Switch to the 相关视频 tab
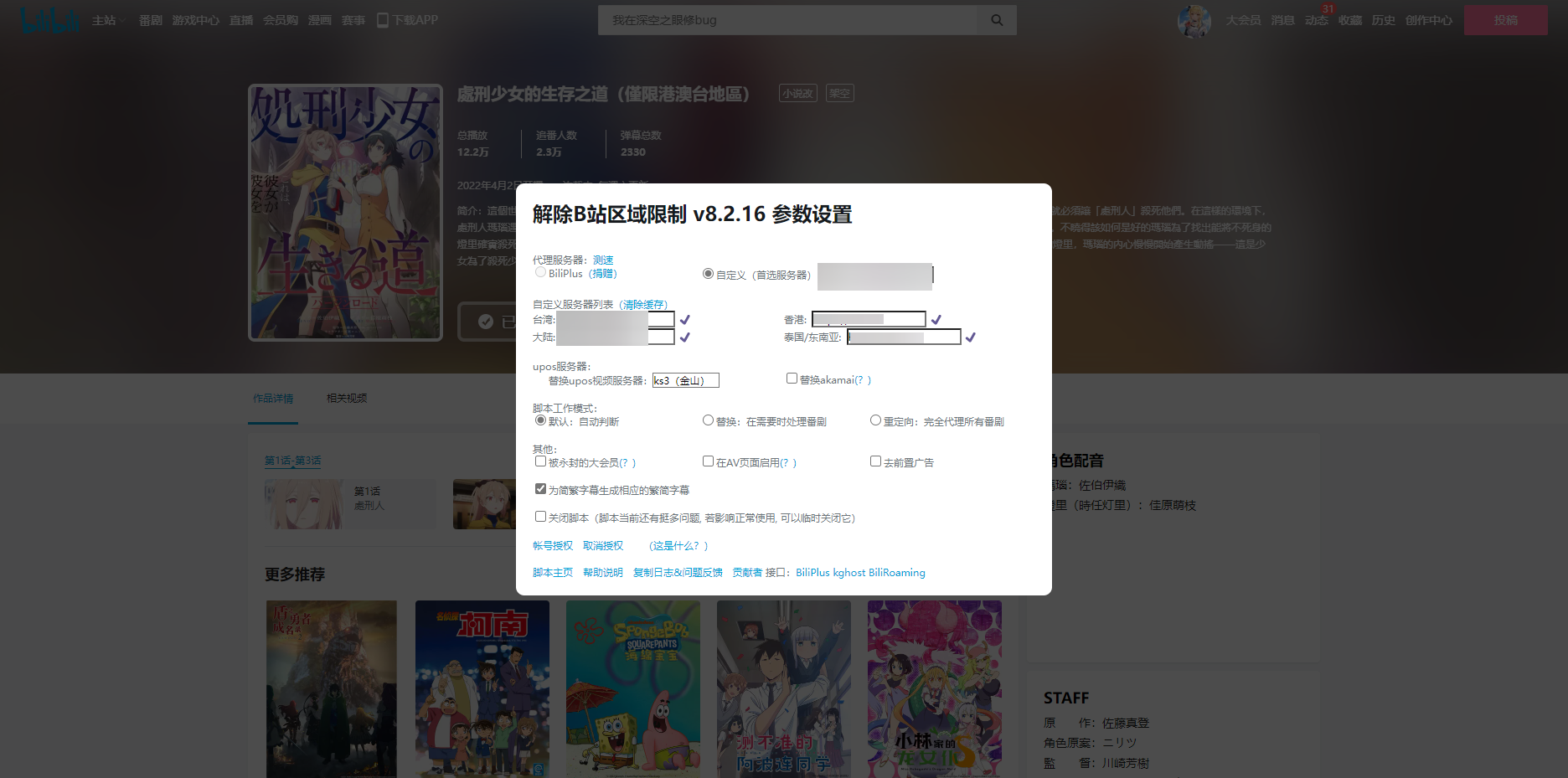The image size is (1568, 778). point(347,399)
